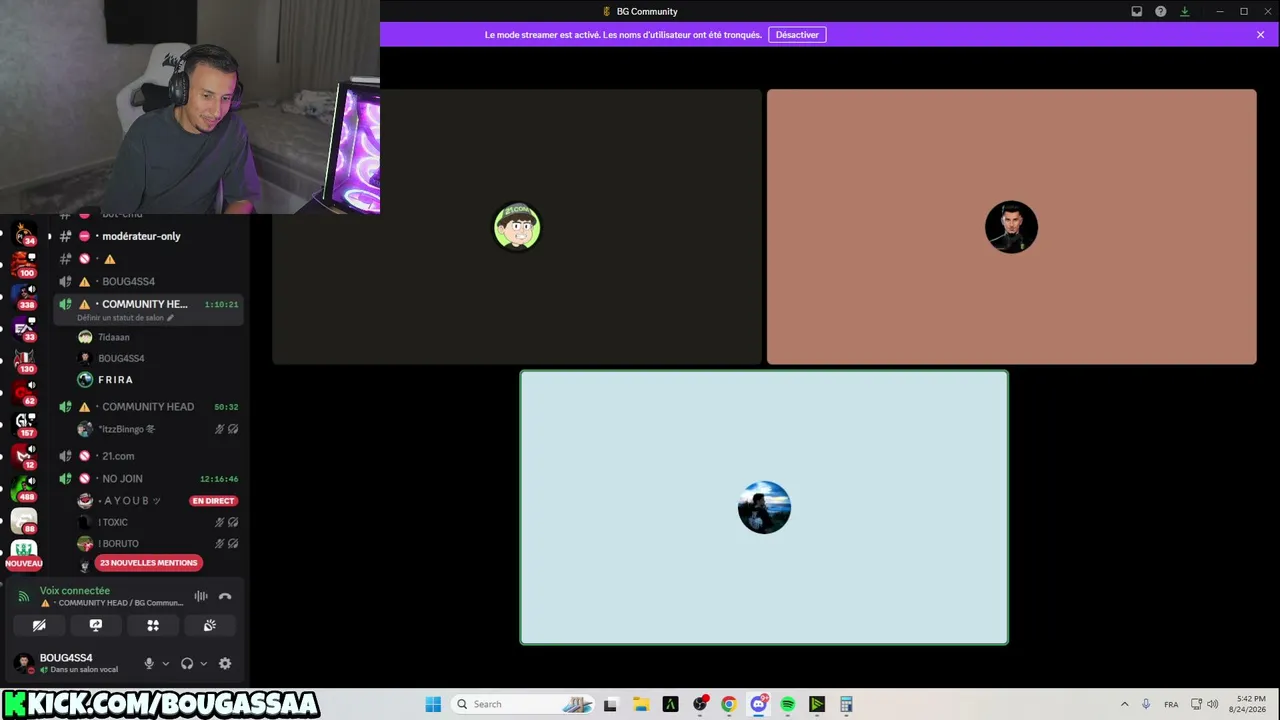Open the system volume control
The height and width of the screenshot is (720, 1280).
pyautogui.click(x=1213, y=704)
